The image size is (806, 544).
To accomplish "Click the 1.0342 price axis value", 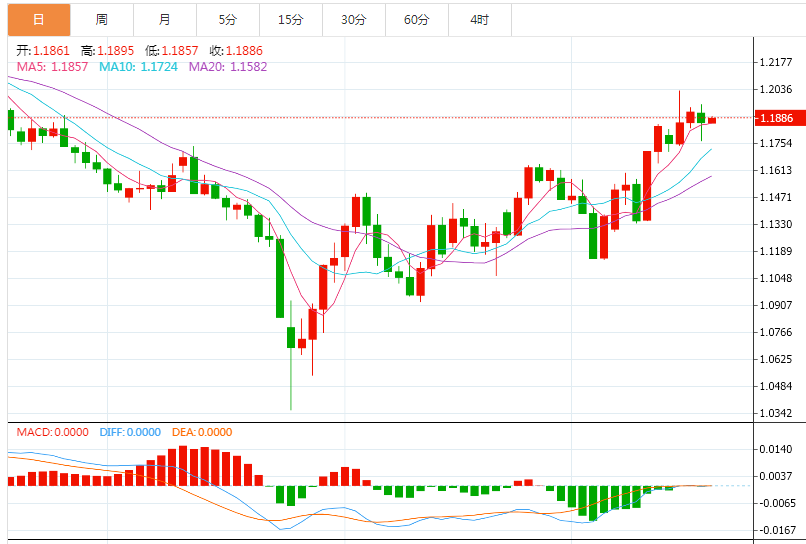I will click(776, 413).
